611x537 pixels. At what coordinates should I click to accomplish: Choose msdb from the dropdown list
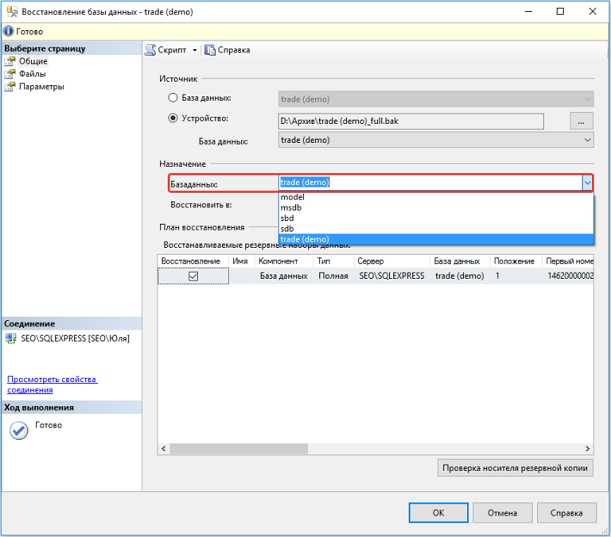(x=292, y=208)
